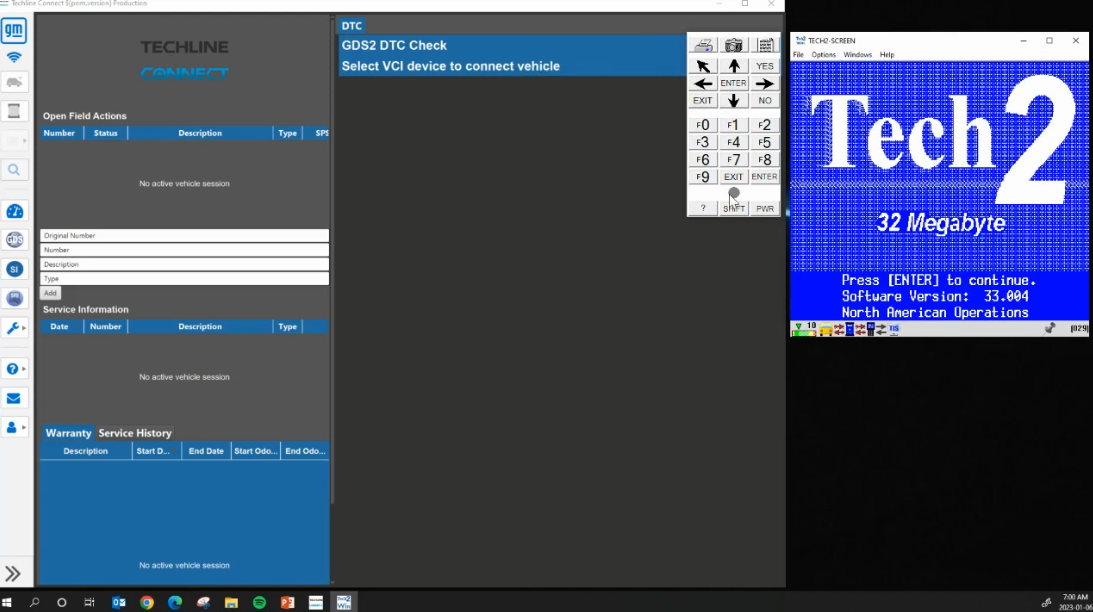Click the SHIFT key on keypad
This screenshot has width=1093, height=612.
tap(733, 208)
